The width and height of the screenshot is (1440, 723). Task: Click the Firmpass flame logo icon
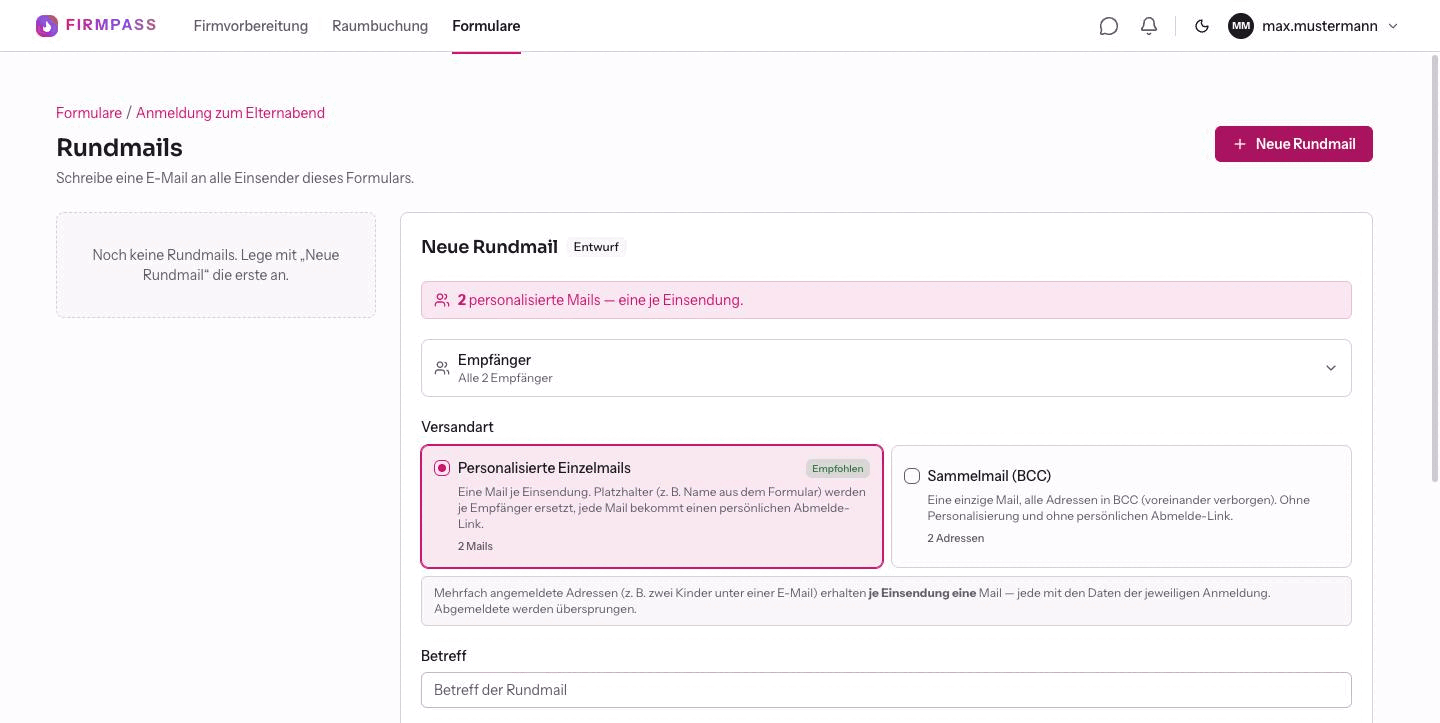[47, 26]
